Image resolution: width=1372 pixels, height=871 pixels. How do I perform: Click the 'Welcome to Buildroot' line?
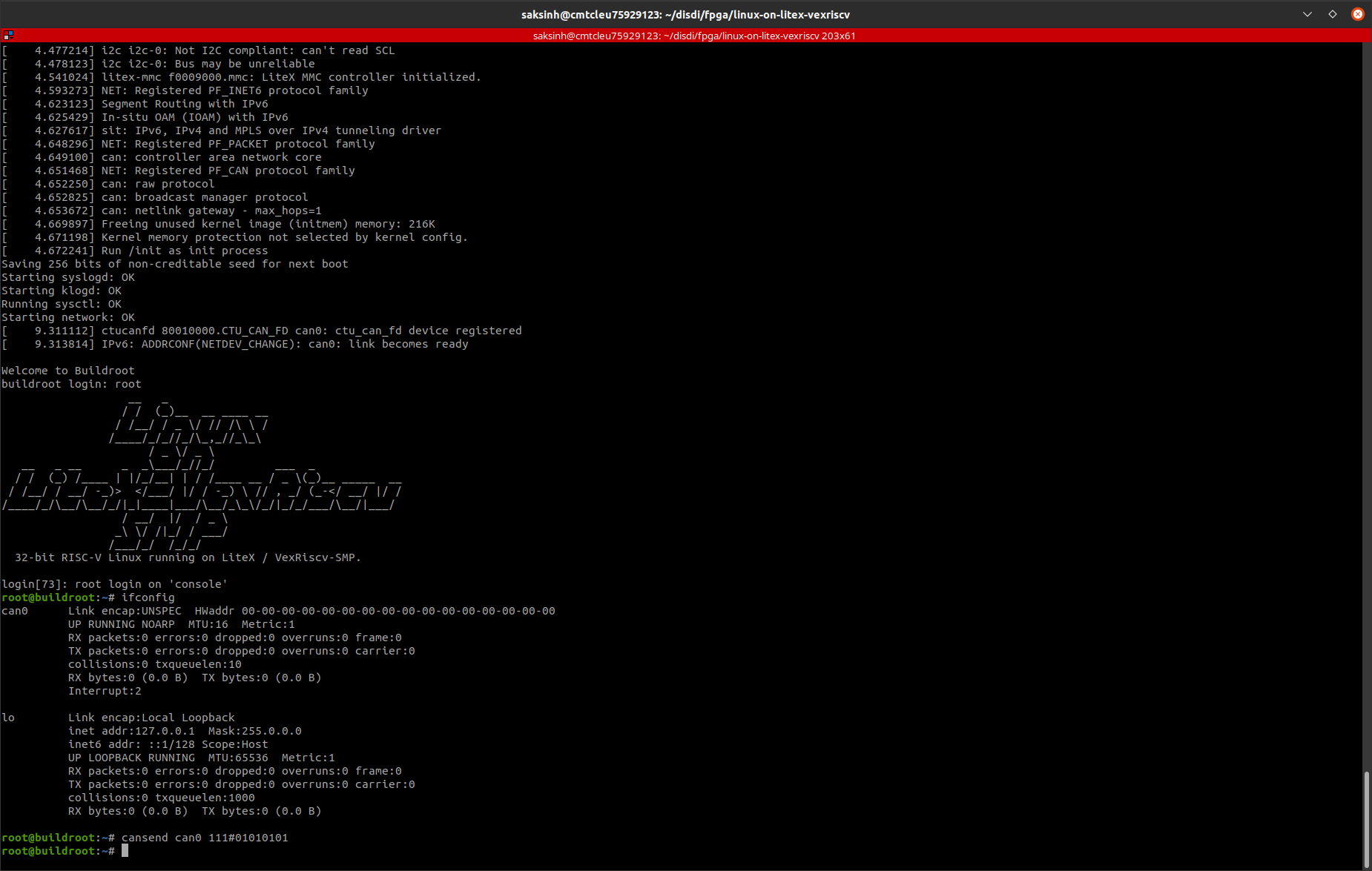point(68,371)
